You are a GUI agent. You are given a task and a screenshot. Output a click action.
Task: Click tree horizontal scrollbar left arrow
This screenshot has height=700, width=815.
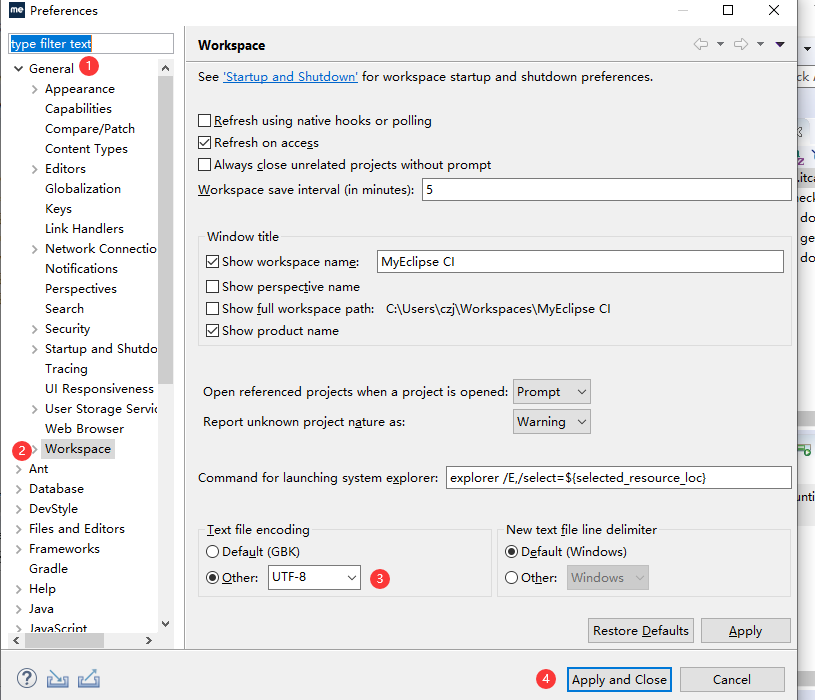click(16, 640)
